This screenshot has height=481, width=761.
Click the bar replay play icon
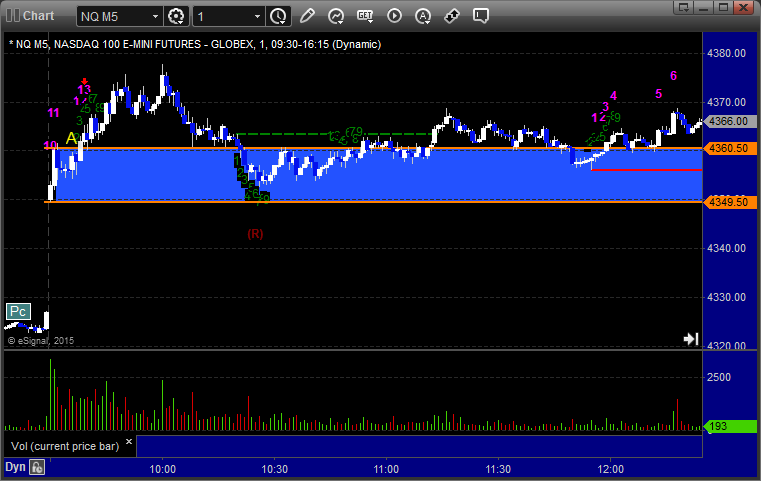click(394, 16)
